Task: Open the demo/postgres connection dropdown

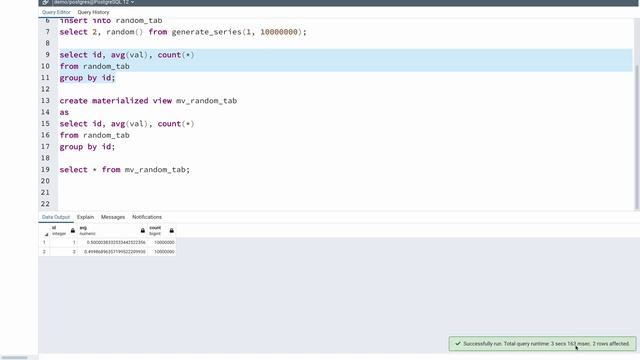Action: click(x=93, y=2)
